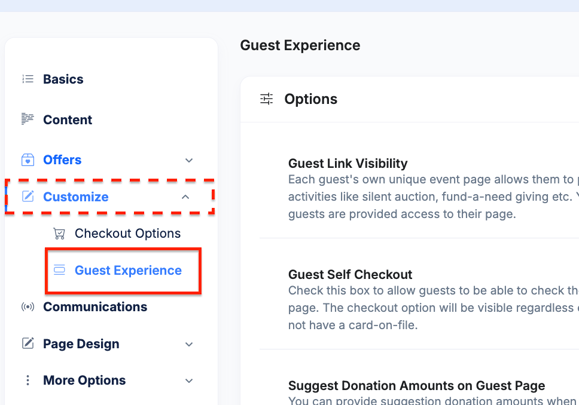Image resolution: width=579 pixels, height=405 pixels.
Task: Click the Page Design edit icon
Action: 28,343
